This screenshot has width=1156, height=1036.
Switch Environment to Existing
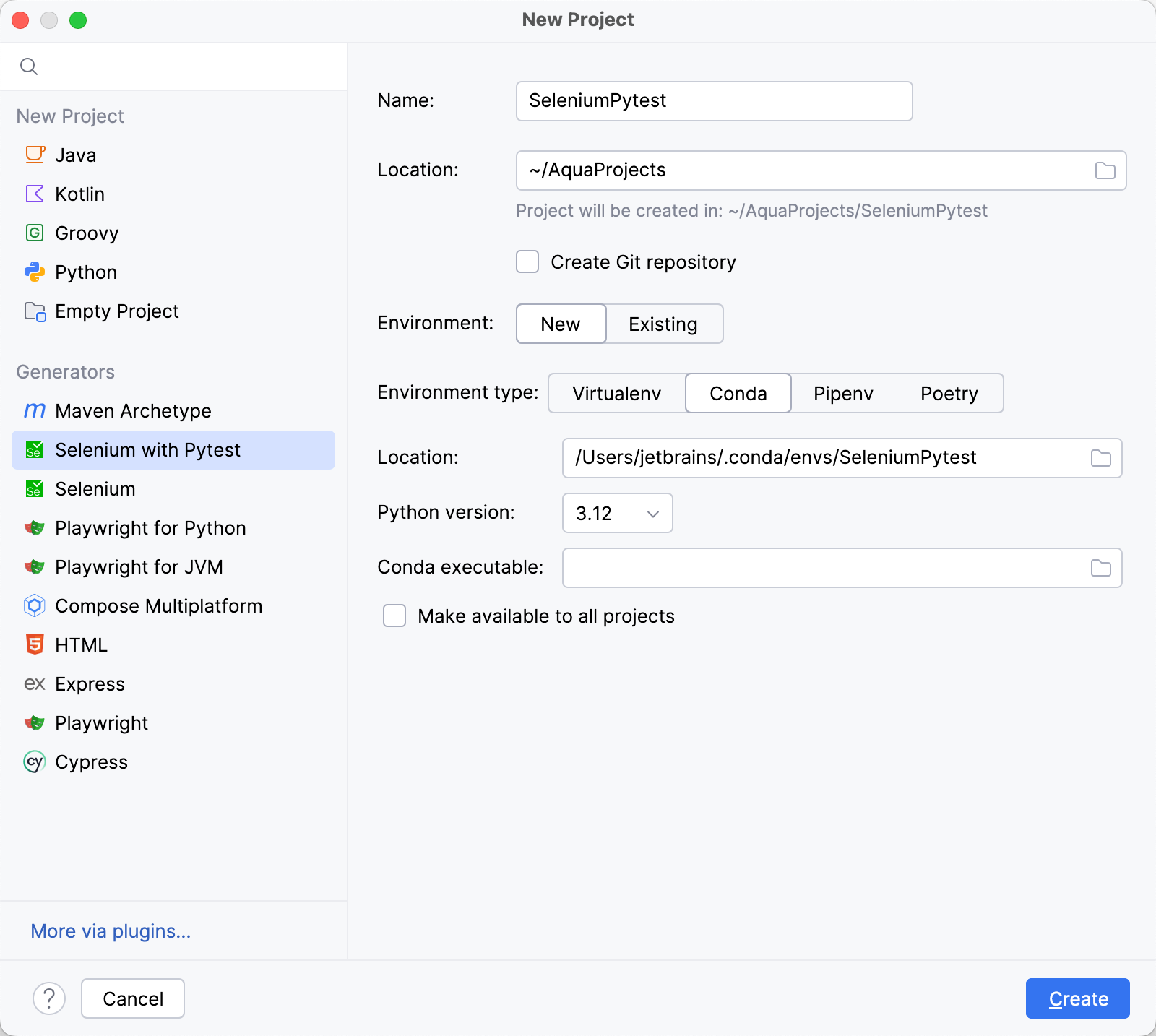663,324
